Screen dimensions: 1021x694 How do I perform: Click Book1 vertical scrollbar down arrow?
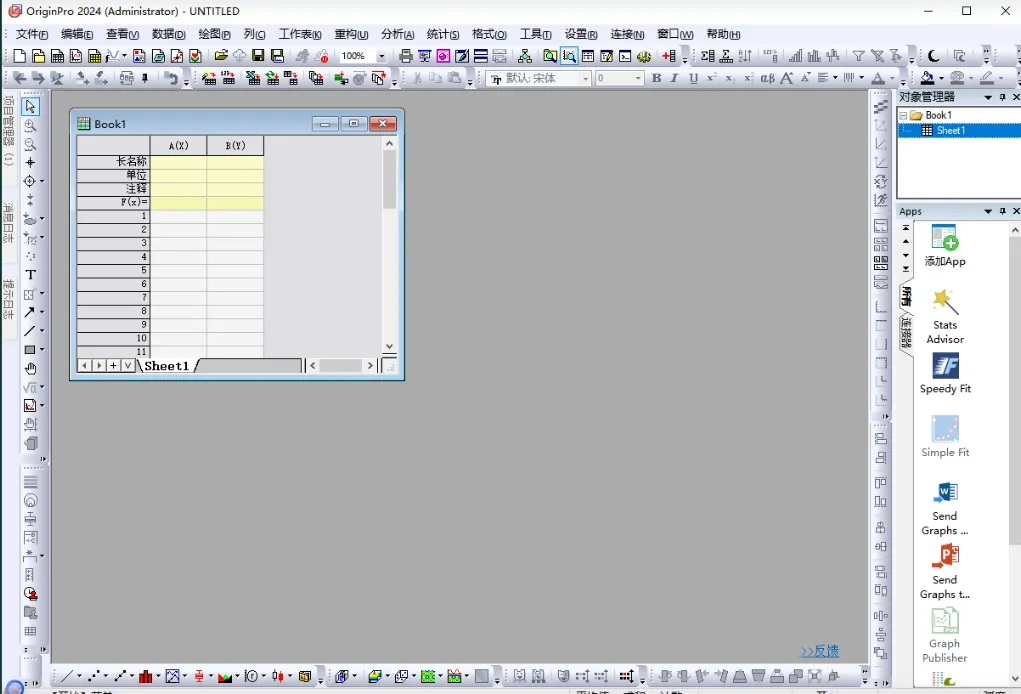pyautogui.click(x=389, y=346)
